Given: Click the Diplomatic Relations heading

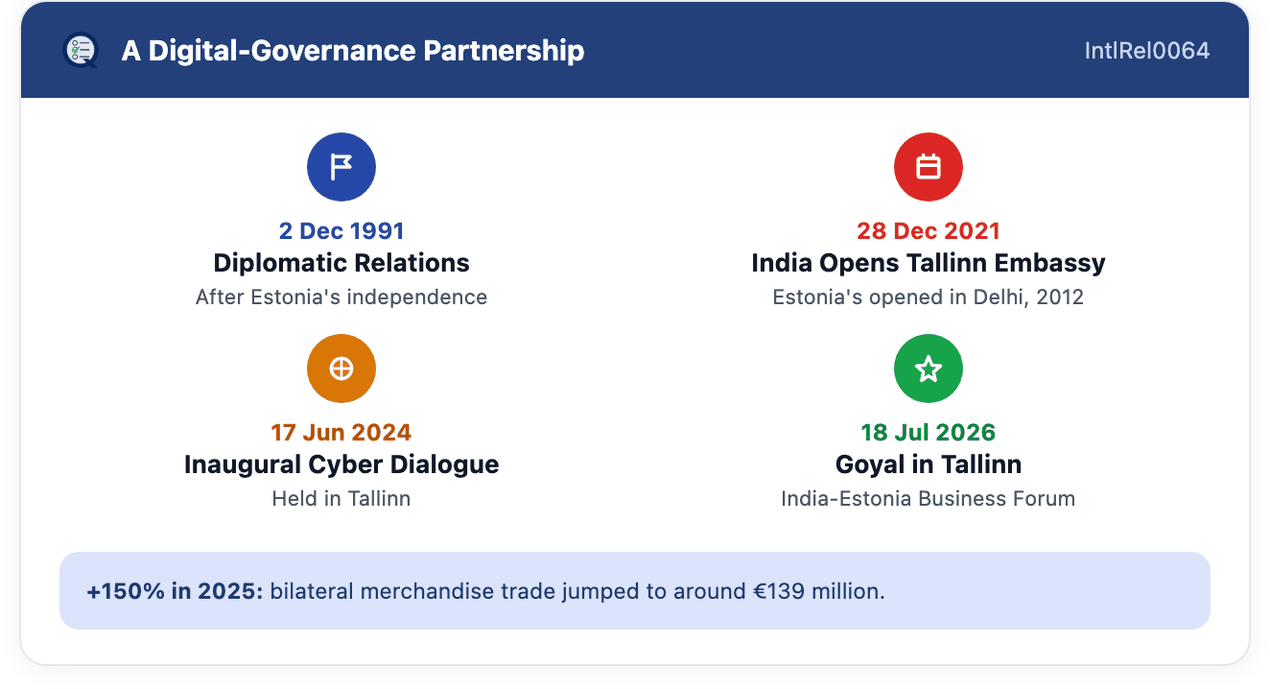Looking at the screenshot, I should [341, 263].
